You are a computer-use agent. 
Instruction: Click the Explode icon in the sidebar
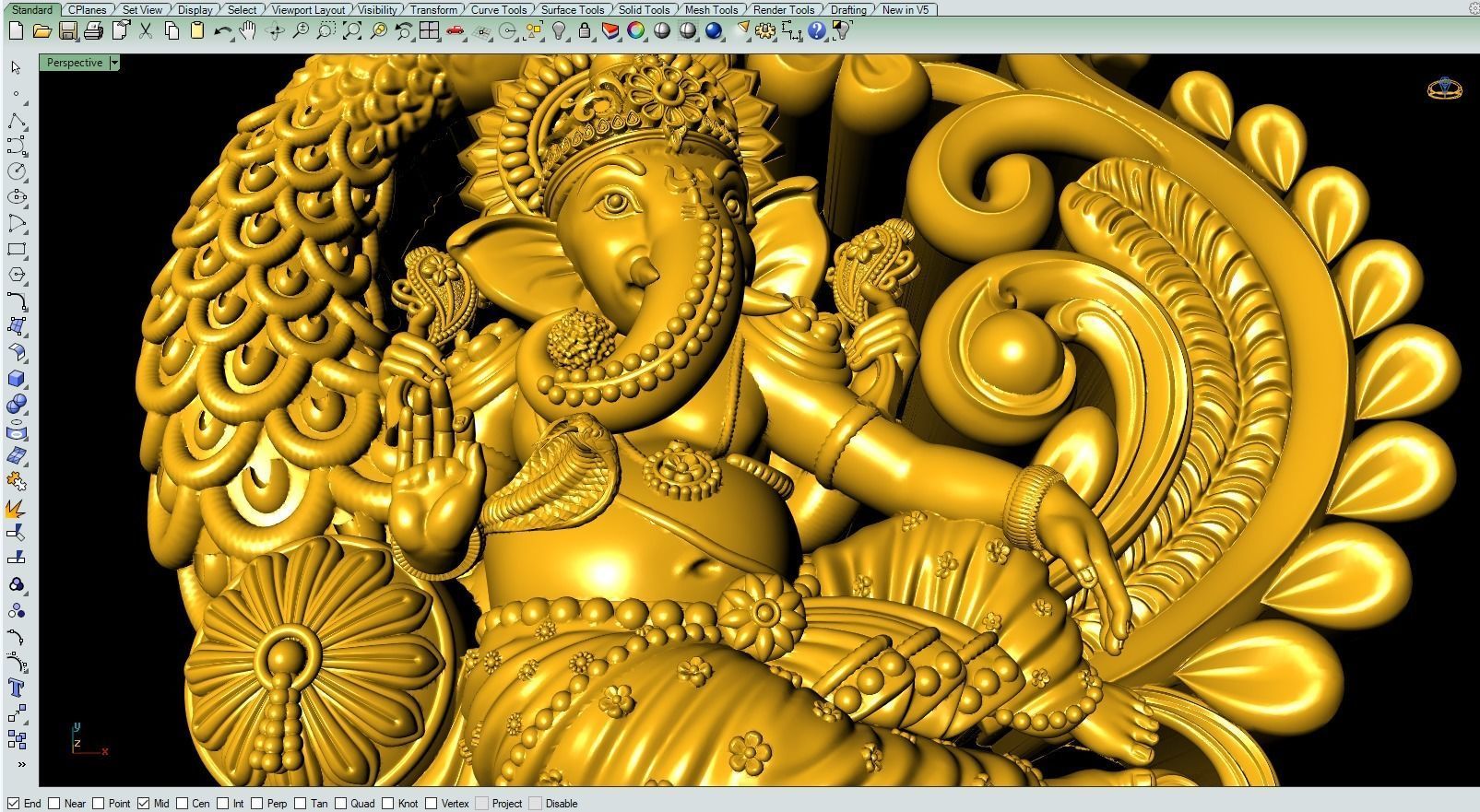tap(17, 508)
